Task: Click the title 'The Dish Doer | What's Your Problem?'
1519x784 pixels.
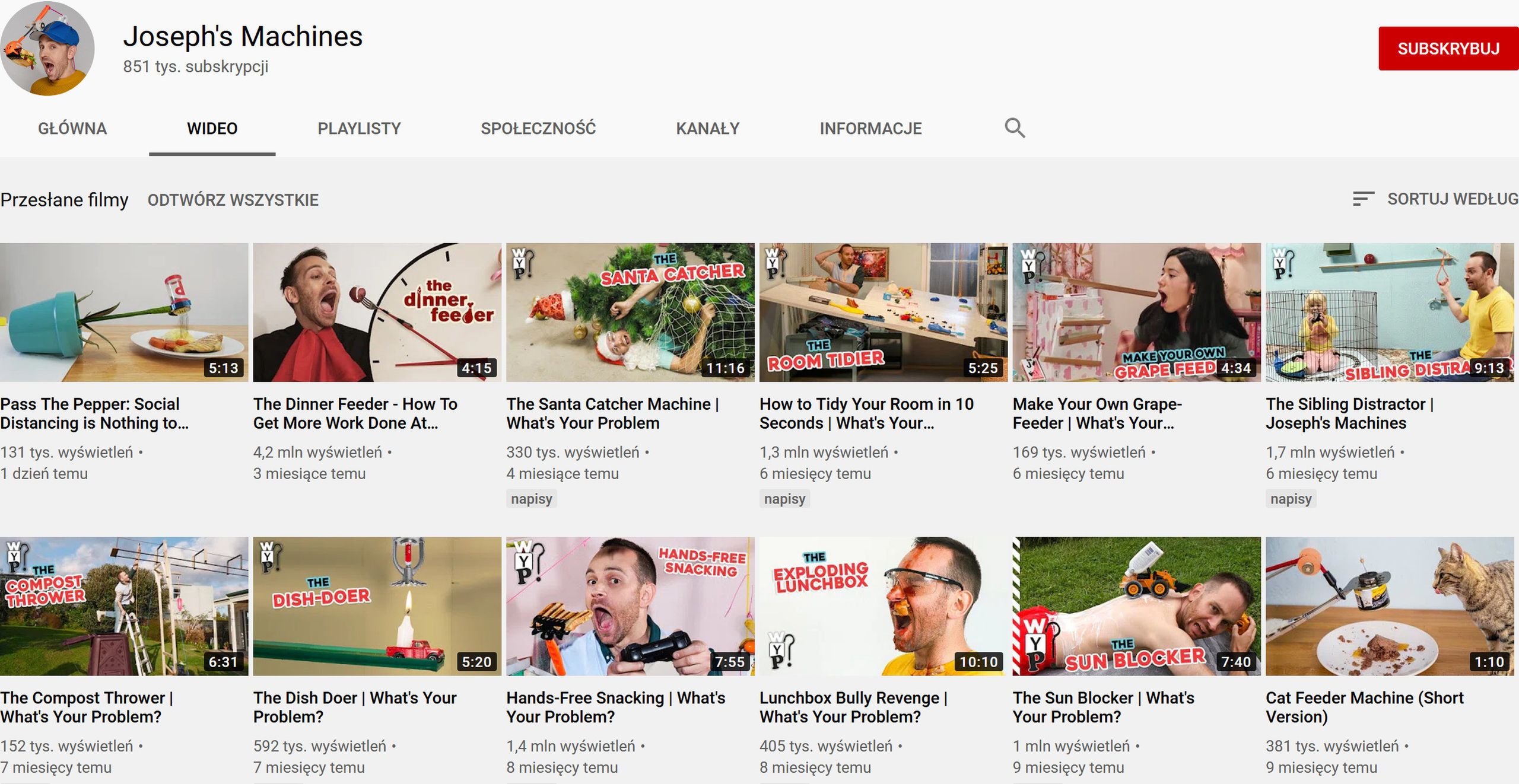Action: coord(355,707)
